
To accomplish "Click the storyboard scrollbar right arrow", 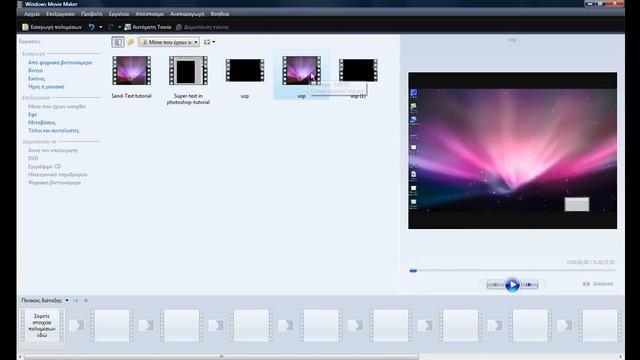I will tap(621, 357).
